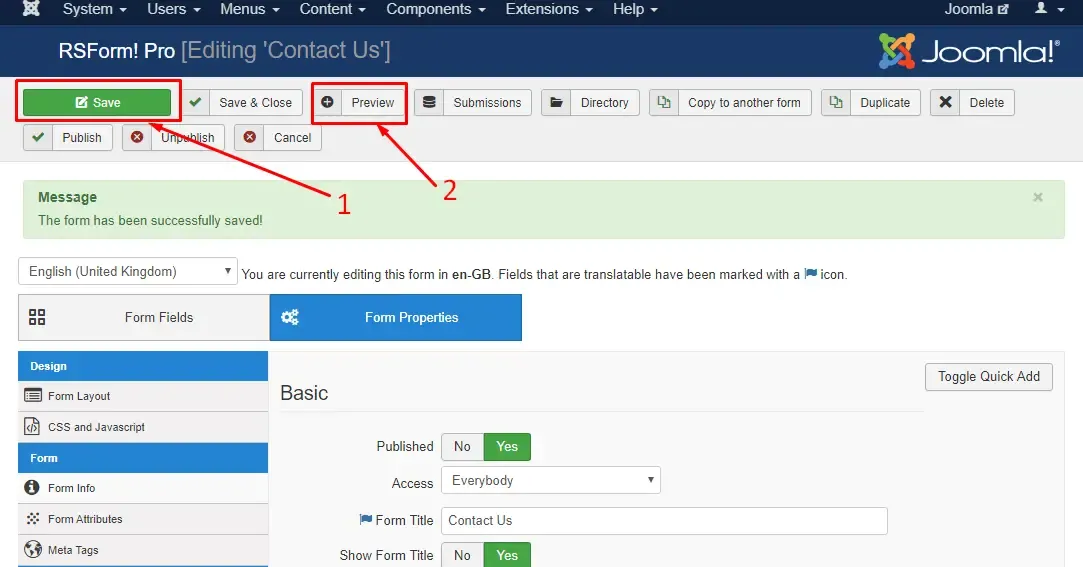Open CSS and Javascript settings
Screen dimensions: 1083x567
tap(143, 427)
